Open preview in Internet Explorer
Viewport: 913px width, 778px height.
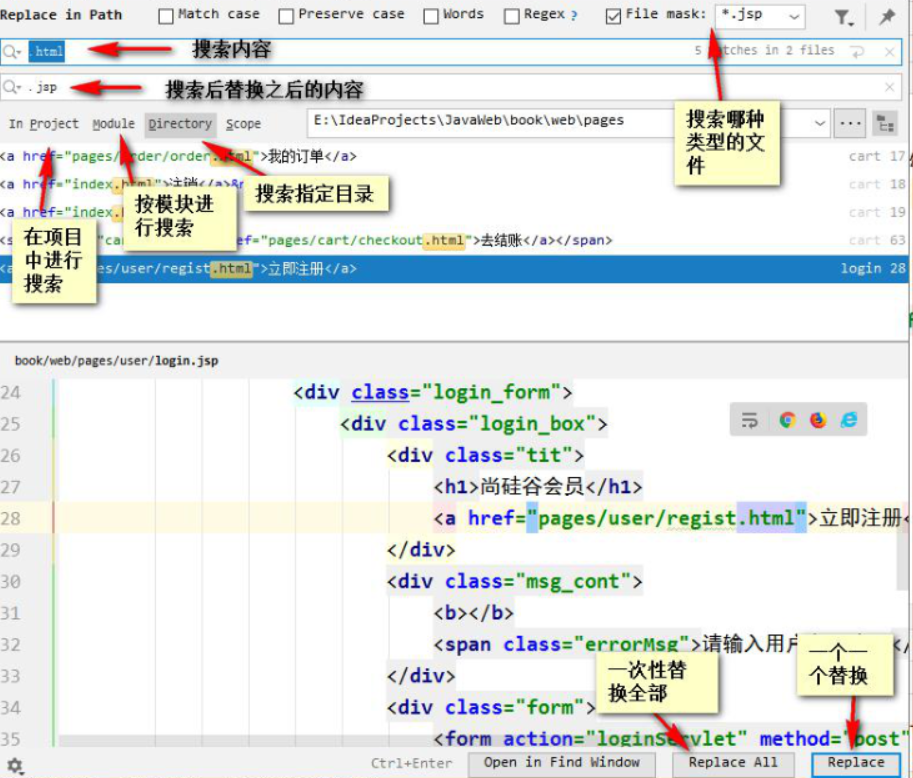[849, 420]
